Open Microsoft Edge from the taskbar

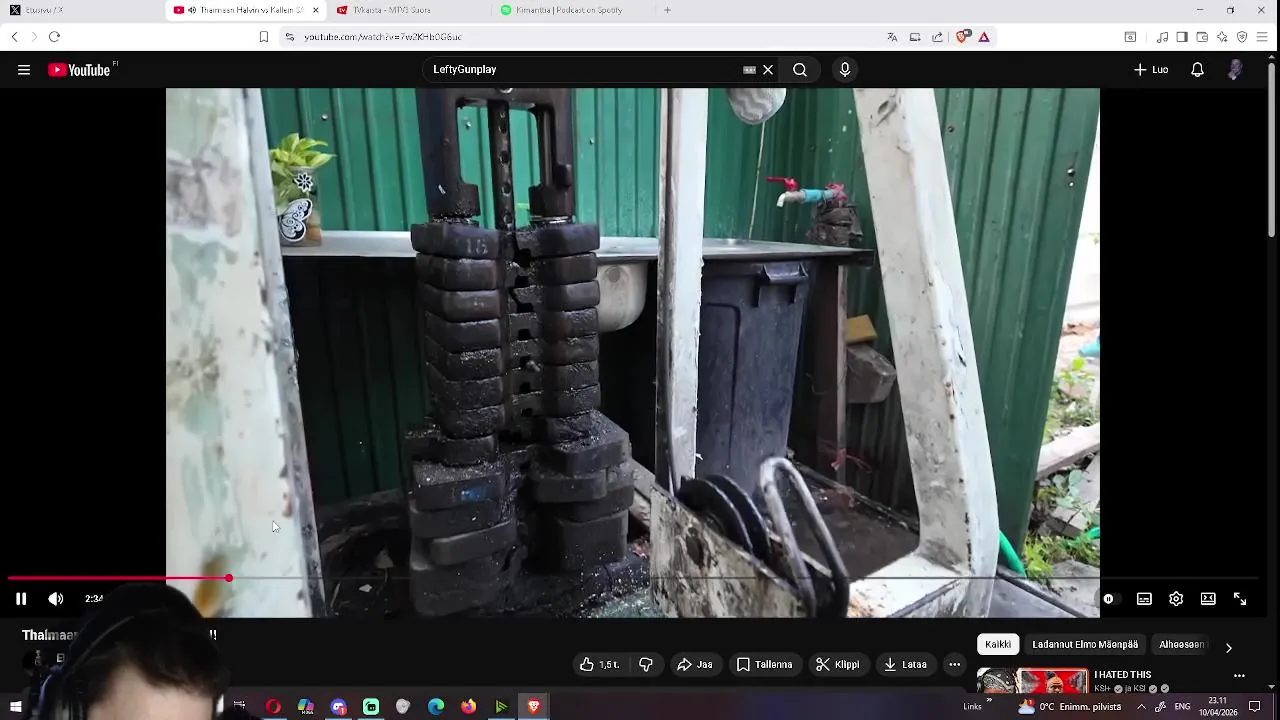(x=436, y=707)
